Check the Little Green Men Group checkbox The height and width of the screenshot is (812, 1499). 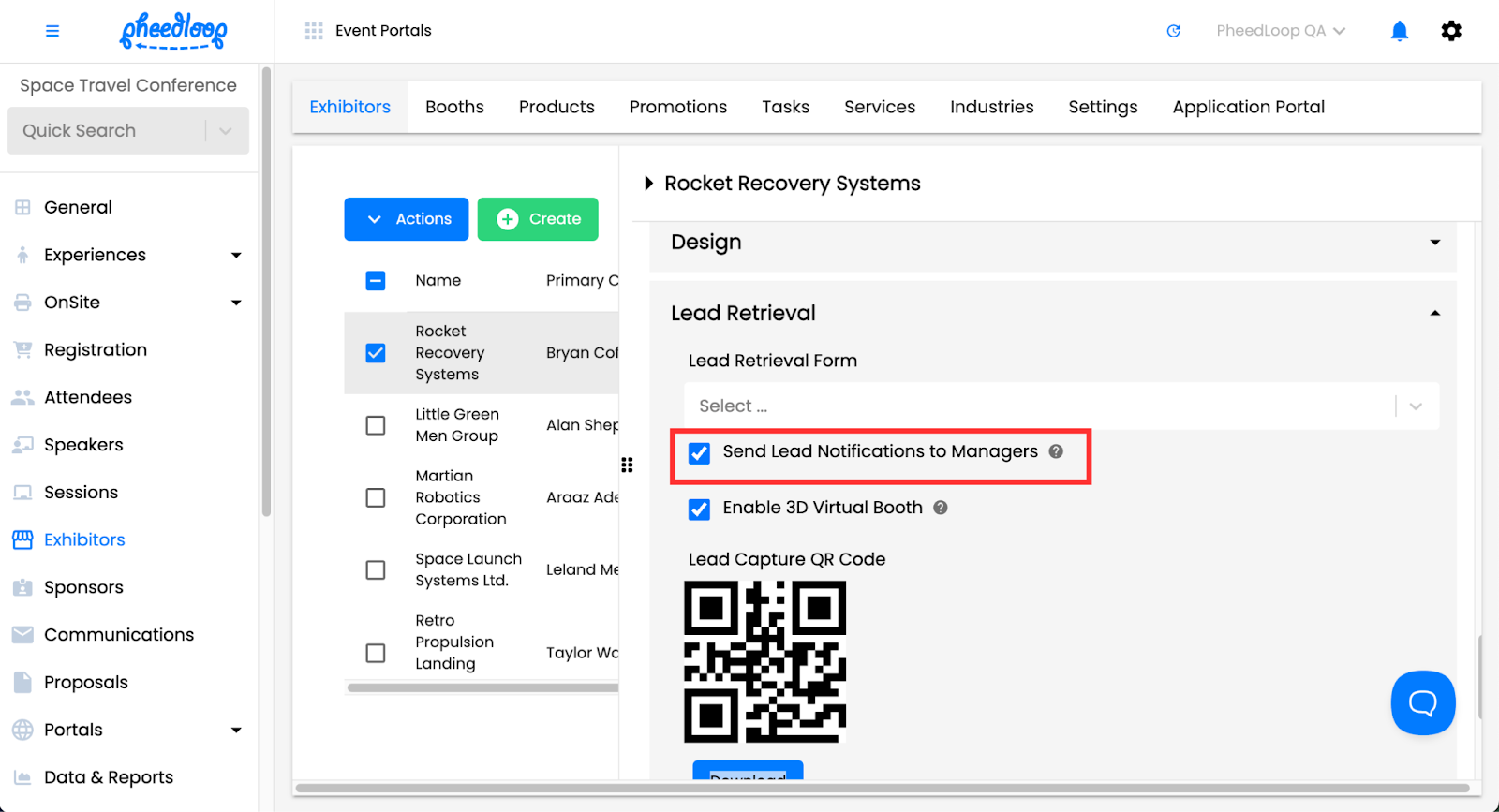tap(376, 425)
